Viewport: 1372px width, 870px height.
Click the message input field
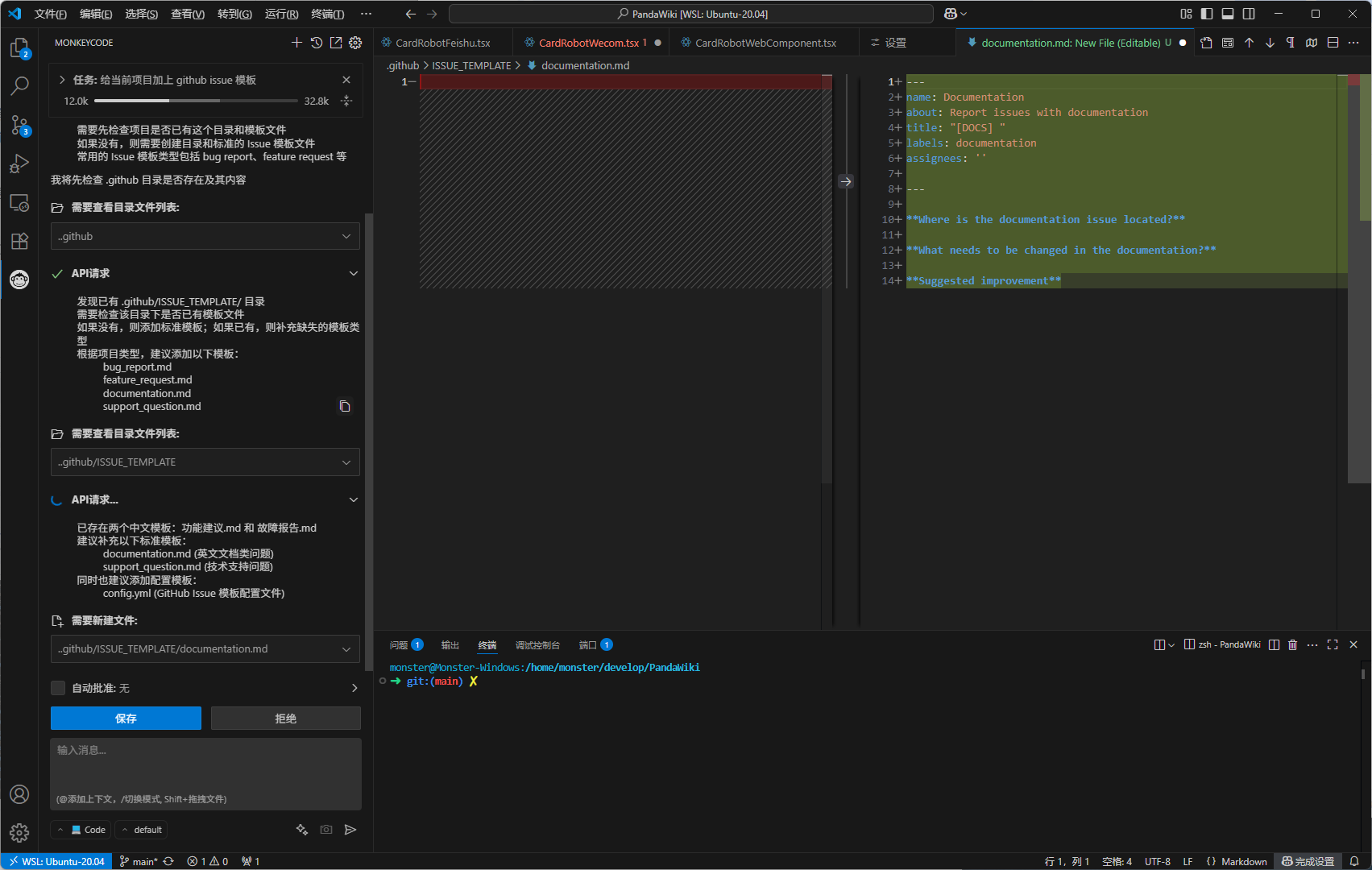(205, 769)
